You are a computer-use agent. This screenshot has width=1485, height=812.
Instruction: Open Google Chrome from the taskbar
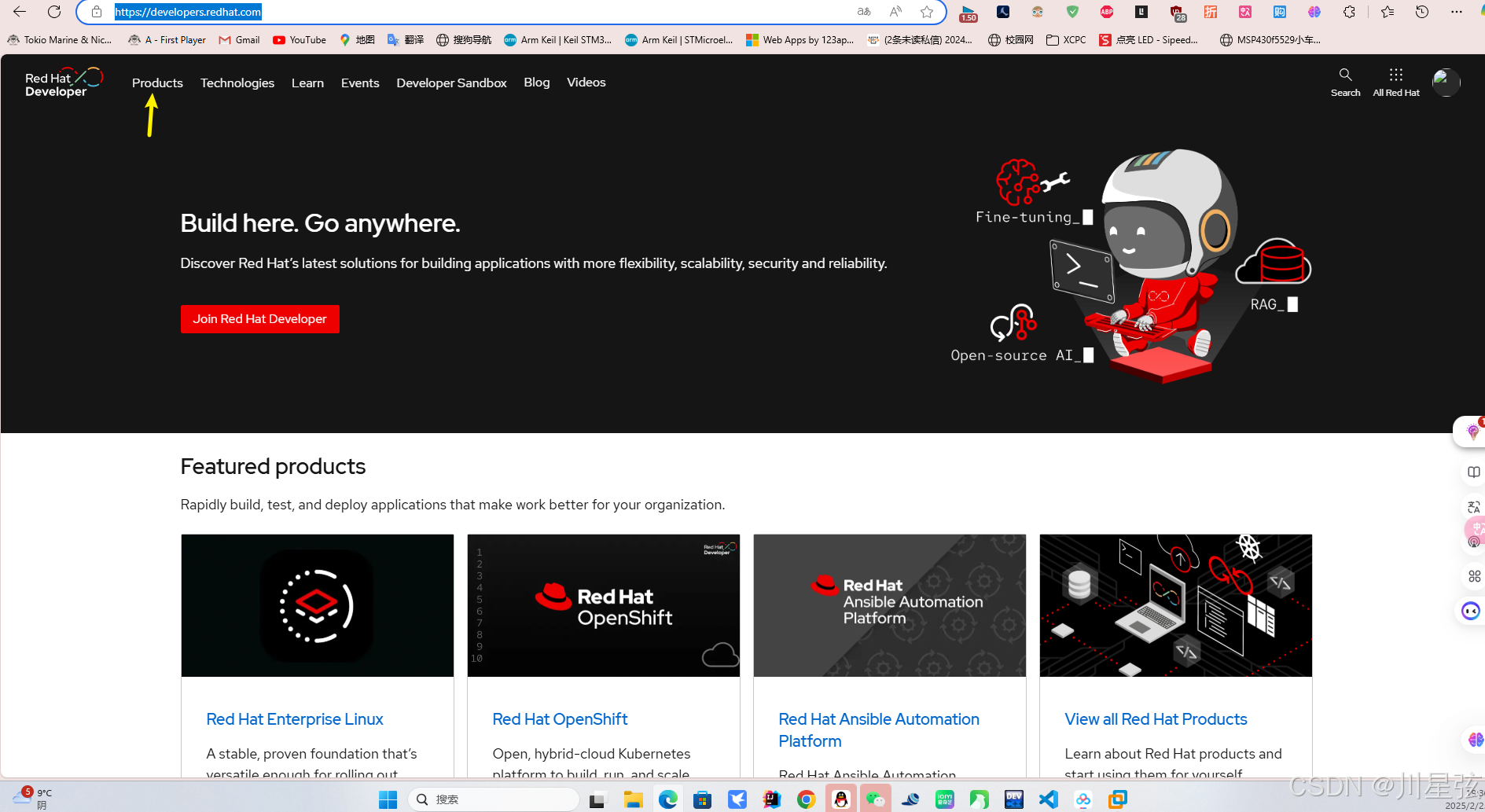click(806, 799)
